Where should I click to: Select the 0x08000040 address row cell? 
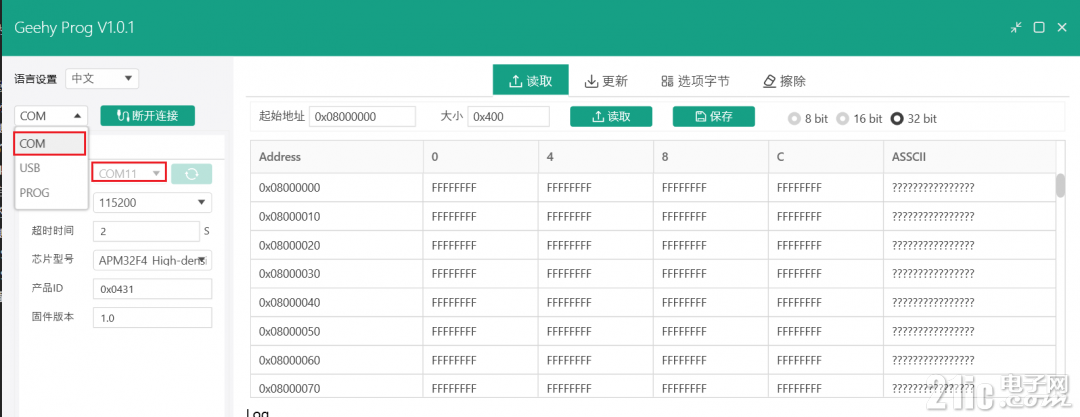[337, 303]
